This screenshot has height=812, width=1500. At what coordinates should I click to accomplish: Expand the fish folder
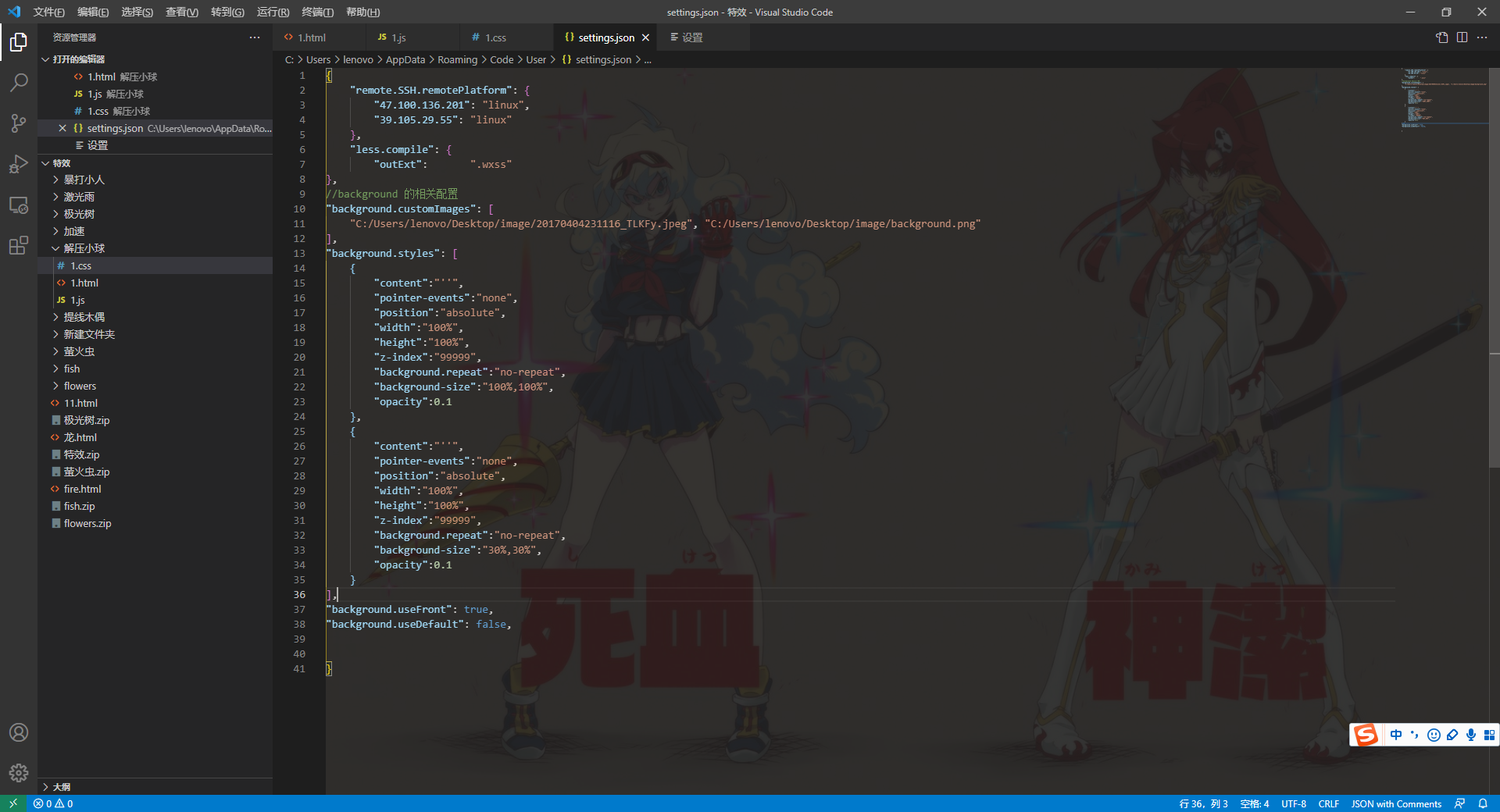pos(155,369)
